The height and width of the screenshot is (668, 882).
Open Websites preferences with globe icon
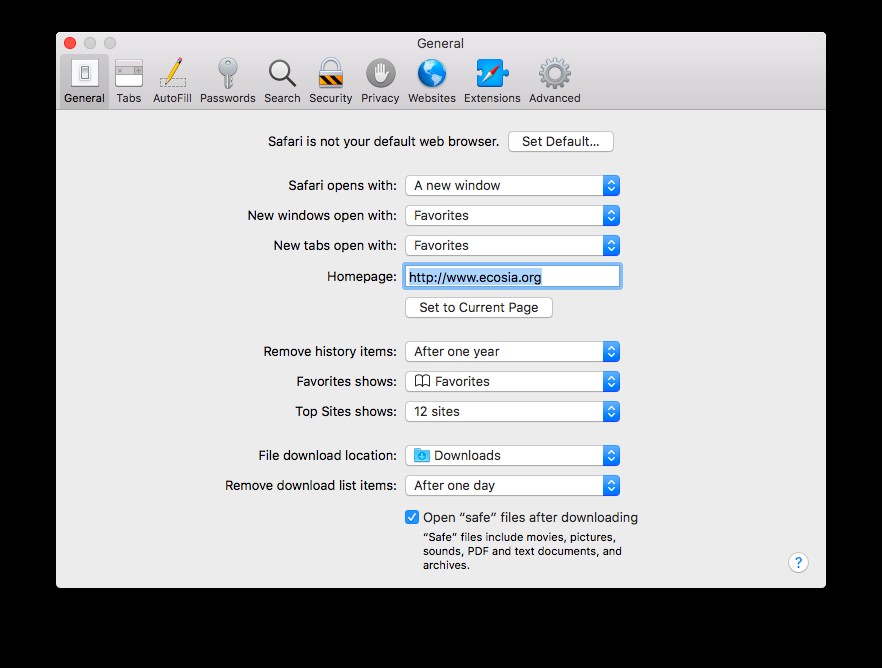tap(432, 82)
